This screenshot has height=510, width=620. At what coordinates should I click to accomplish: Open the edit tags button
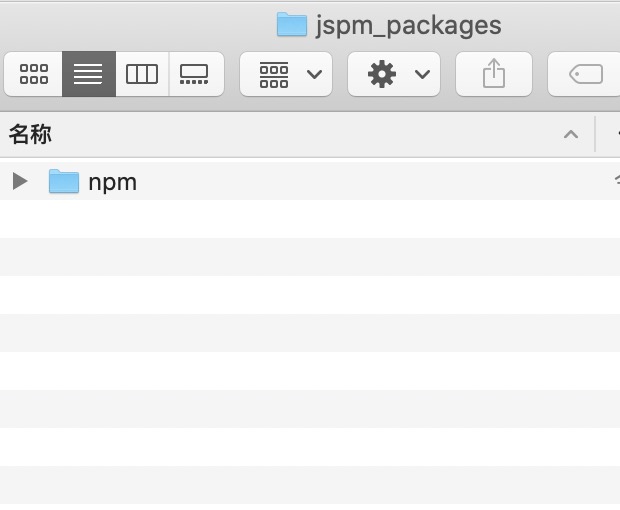(586, 74)
